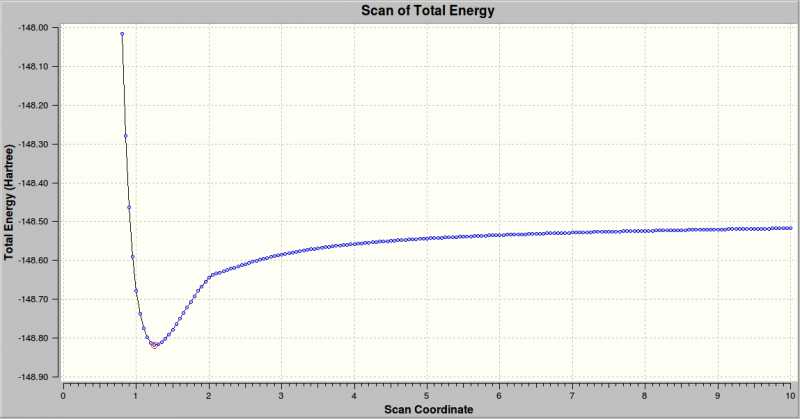
Task: Click the x-axis tick label 4
Action: point(354,396)
